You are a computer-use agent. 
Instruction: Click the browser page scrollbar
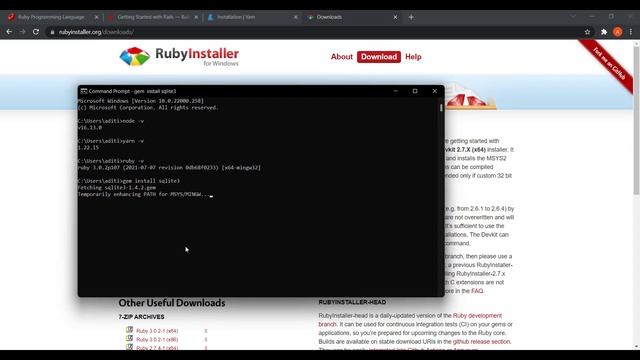636,120
